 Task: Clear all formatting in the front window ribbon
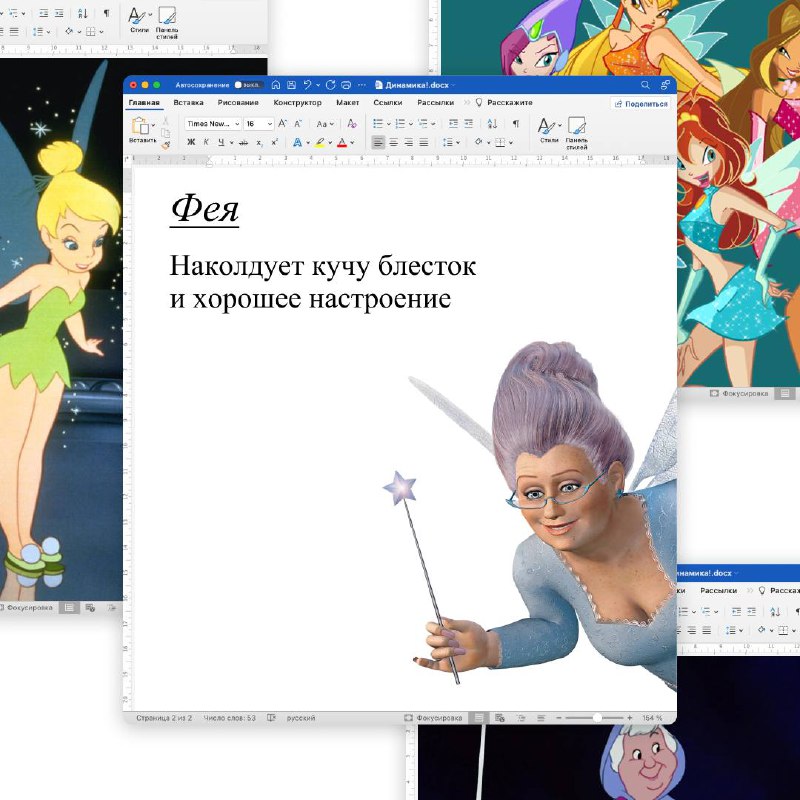pos(352,123)
